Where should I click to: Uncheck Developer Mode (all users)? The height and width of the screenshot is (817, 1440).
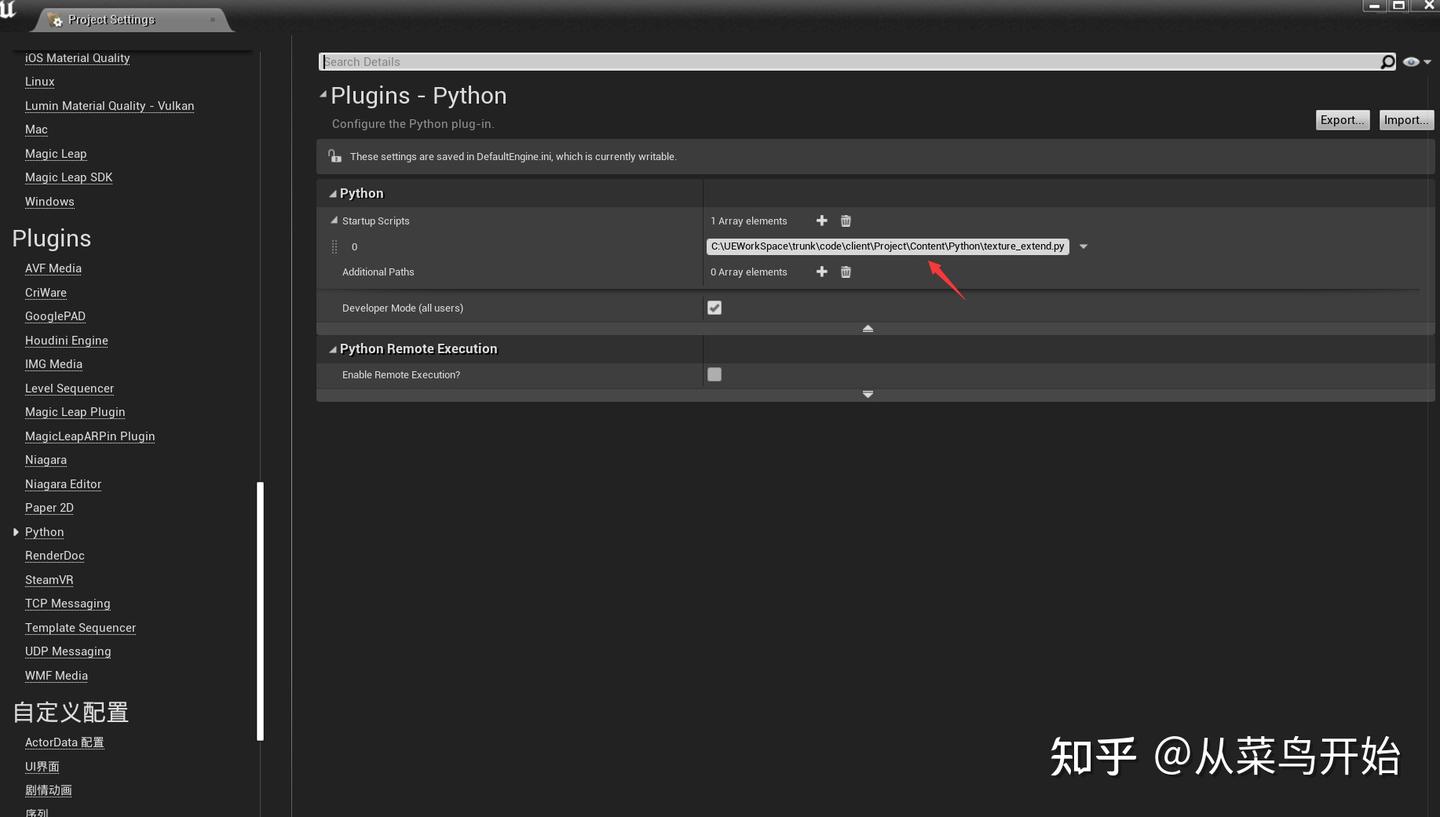(714, 307)
